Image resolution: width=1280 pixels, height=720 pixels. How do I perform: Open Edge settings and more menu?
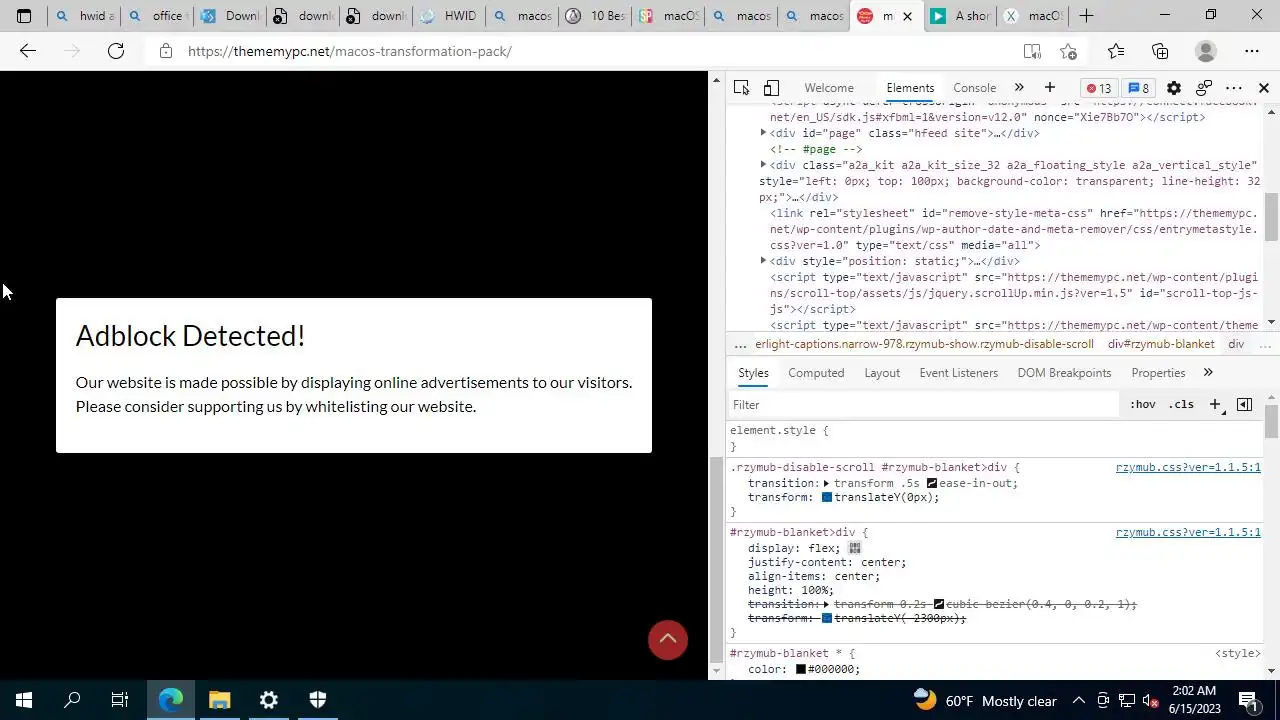pos(1252,51)
